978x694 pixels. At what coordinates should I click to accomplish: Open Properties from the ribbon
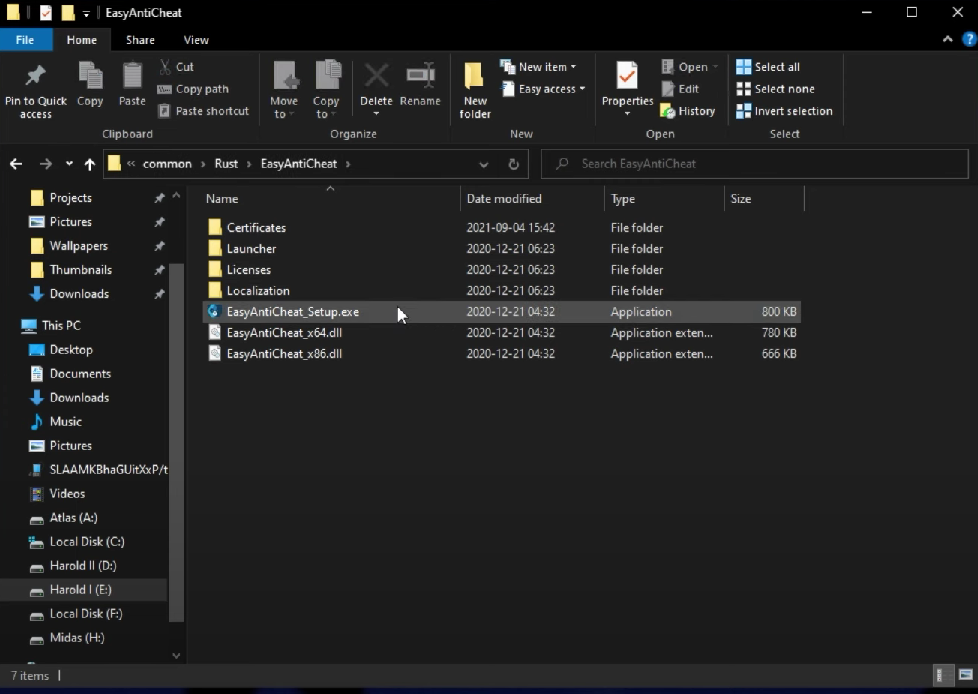point(627,77)
